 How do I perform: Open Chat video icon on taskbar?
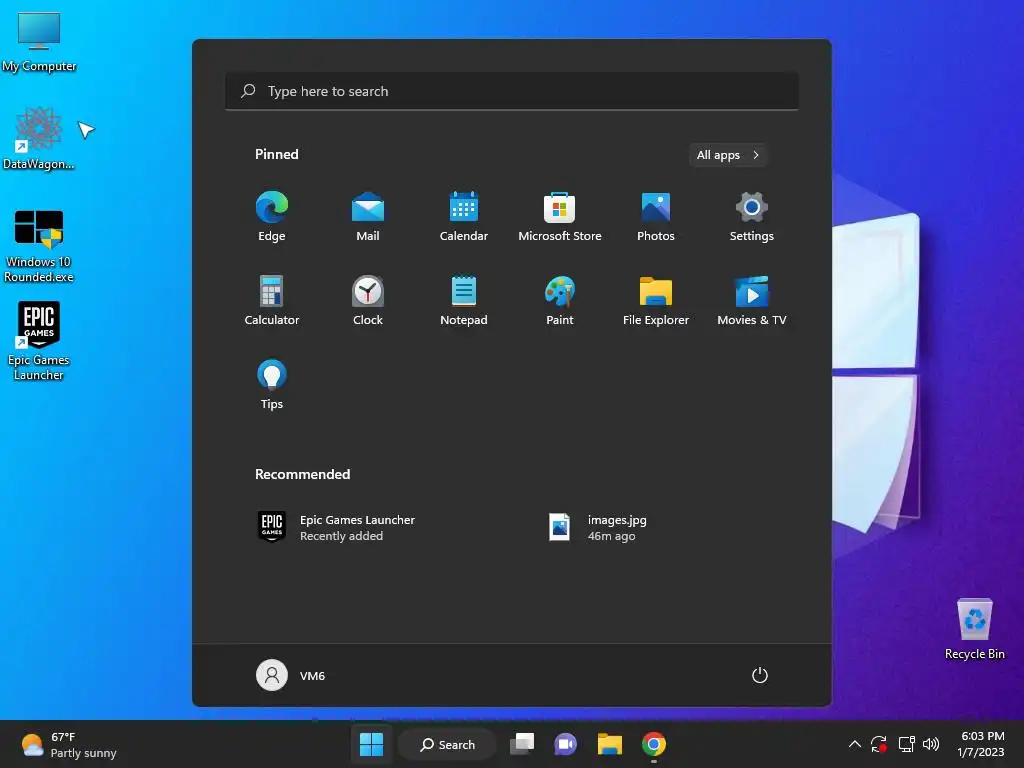pos(566,744)
